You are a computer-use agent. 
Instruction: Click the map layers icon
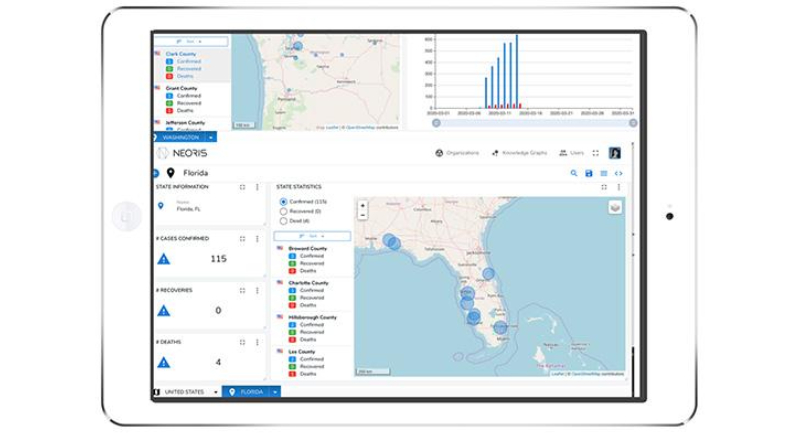click(615, 207)
